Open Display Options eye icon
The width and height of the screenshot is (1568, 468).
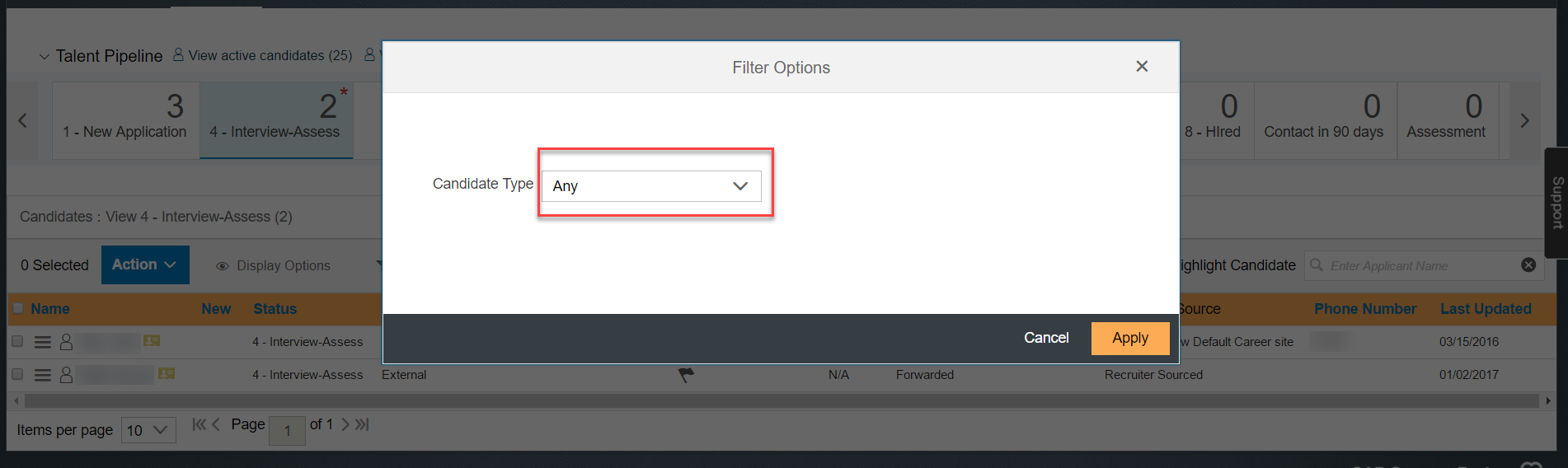pos(222,266)
